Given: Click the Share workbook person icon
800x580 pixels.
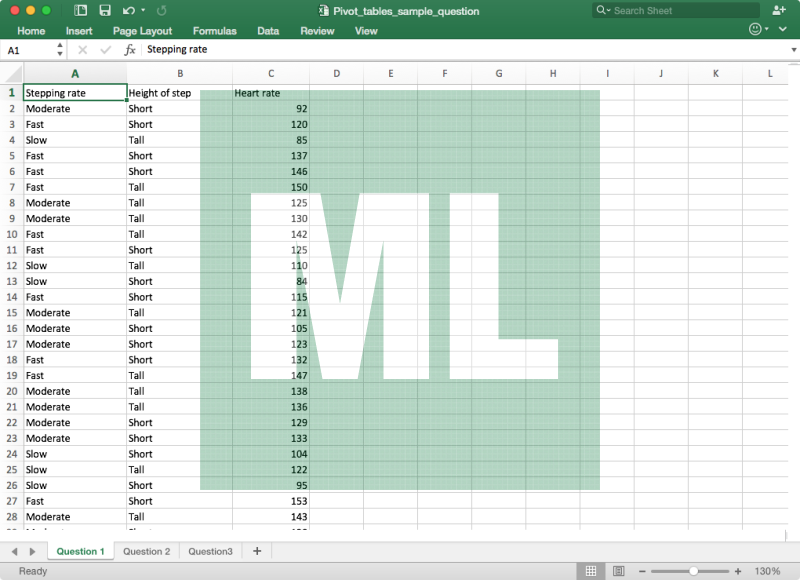Looking at the screenshot, I should click(779, 10).
